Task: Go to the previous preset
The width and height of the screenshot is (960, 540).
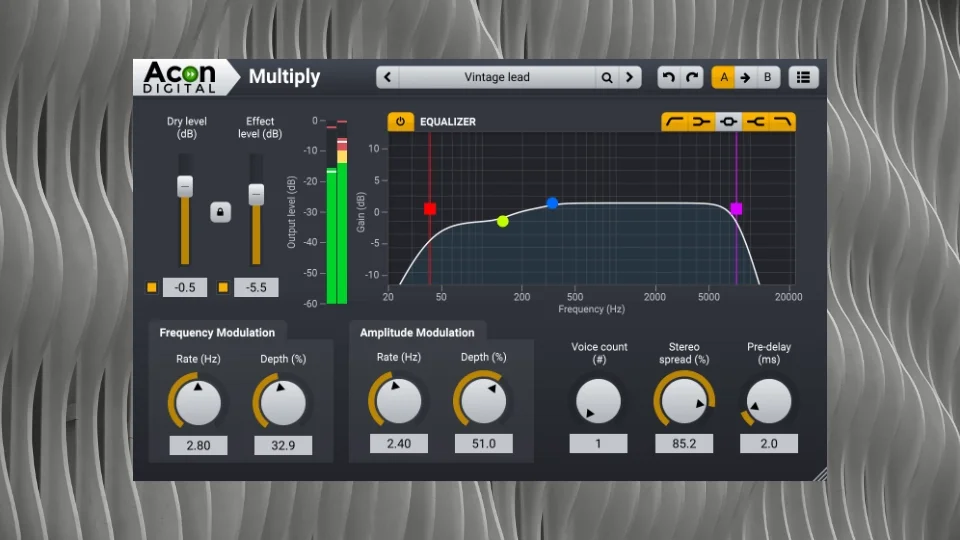Action: 388,77
